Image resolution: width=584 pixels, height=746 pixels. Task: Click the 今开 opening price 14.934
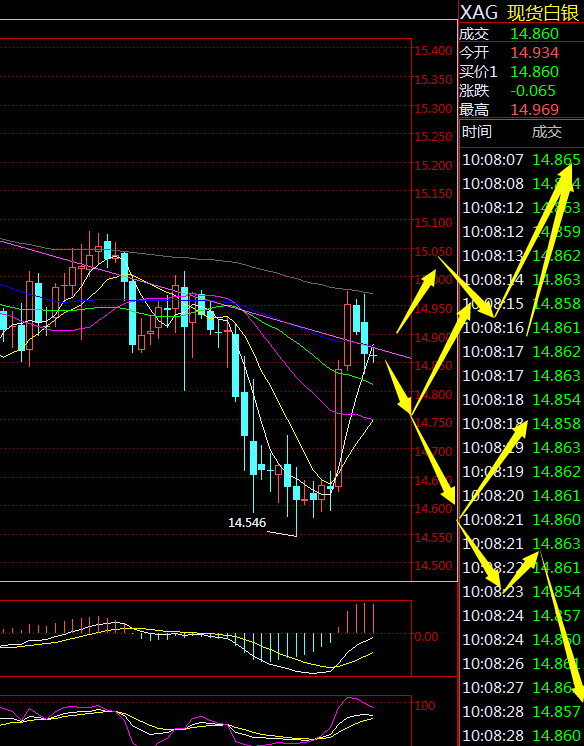pyautogui.click(x=535, y=53)
